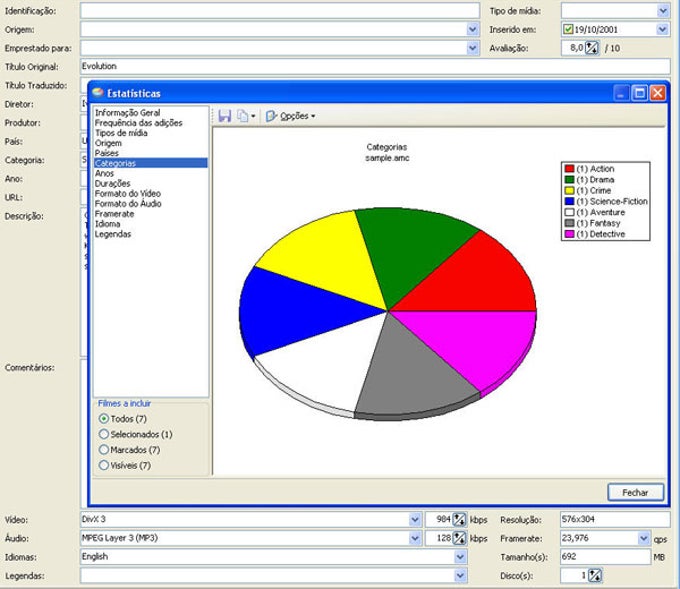The height and width of the screenshot is (589, 680).
Task: Choose the Marcados (7) radio option
Action: click(104, 450)
